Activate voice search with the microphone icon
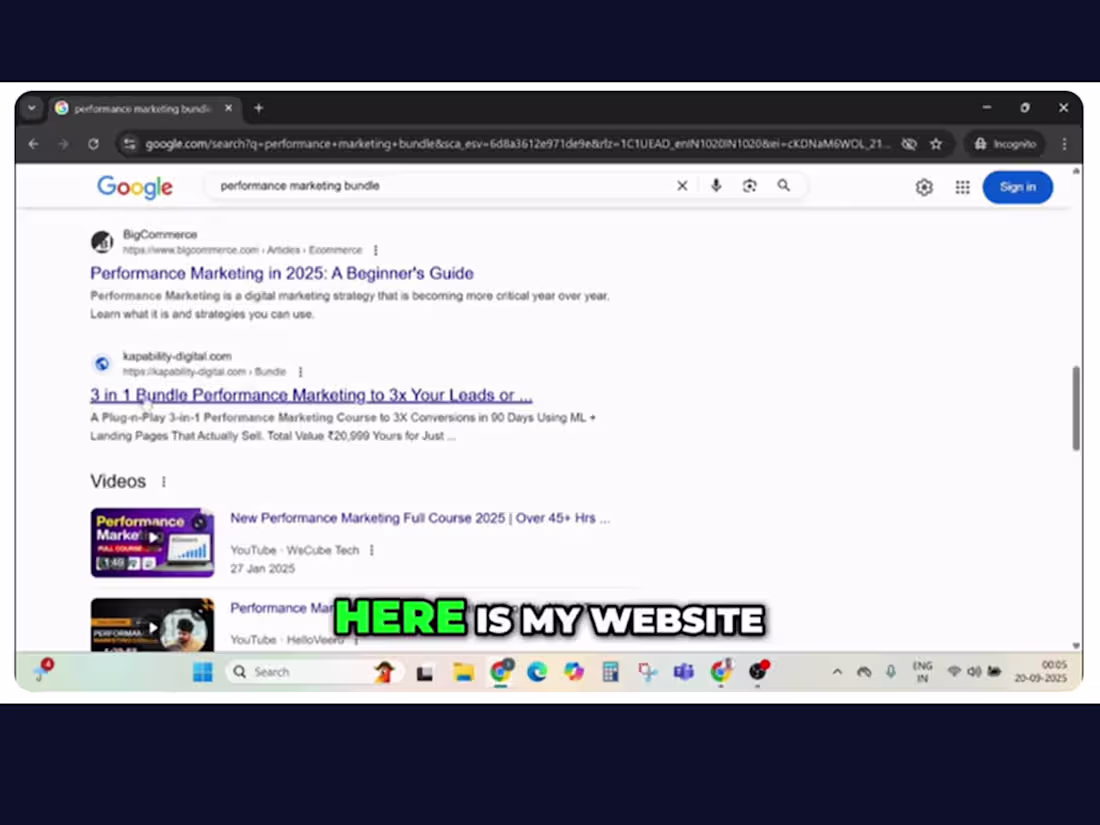Screen dimensions: 1100x825 click(715, 185)
